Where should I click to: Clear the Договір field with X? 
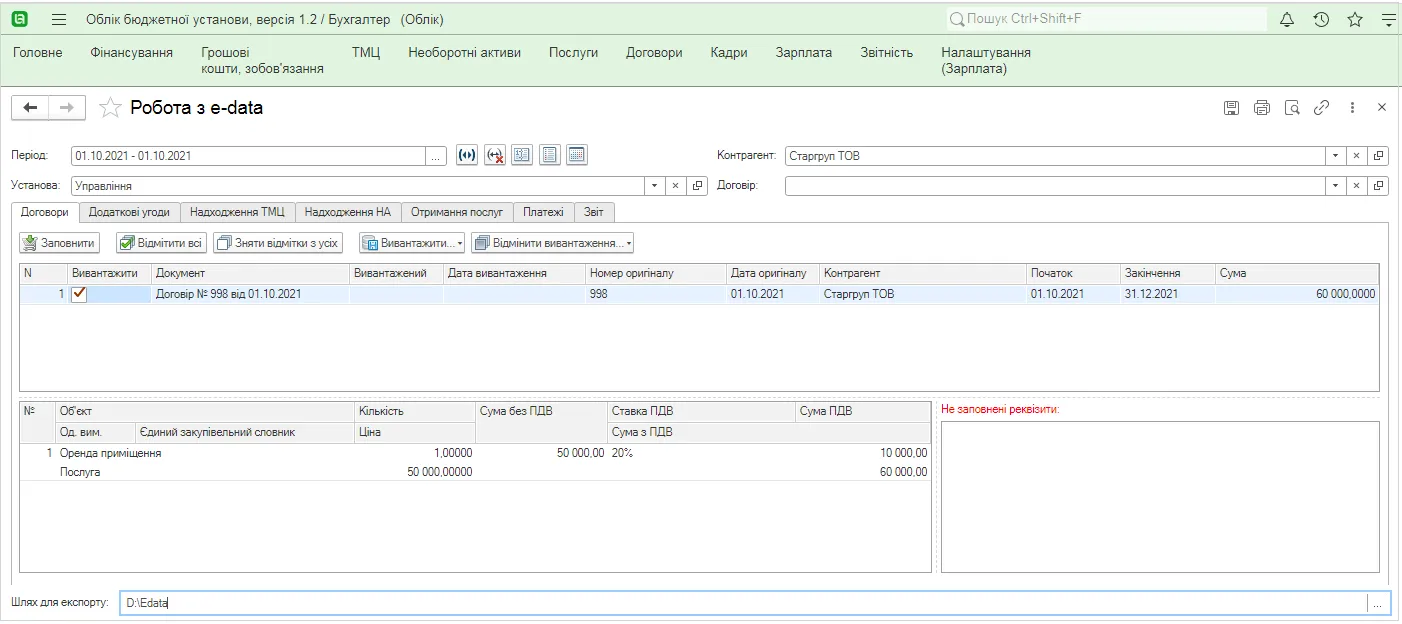pyautogui.click(x=1357, y=186)
